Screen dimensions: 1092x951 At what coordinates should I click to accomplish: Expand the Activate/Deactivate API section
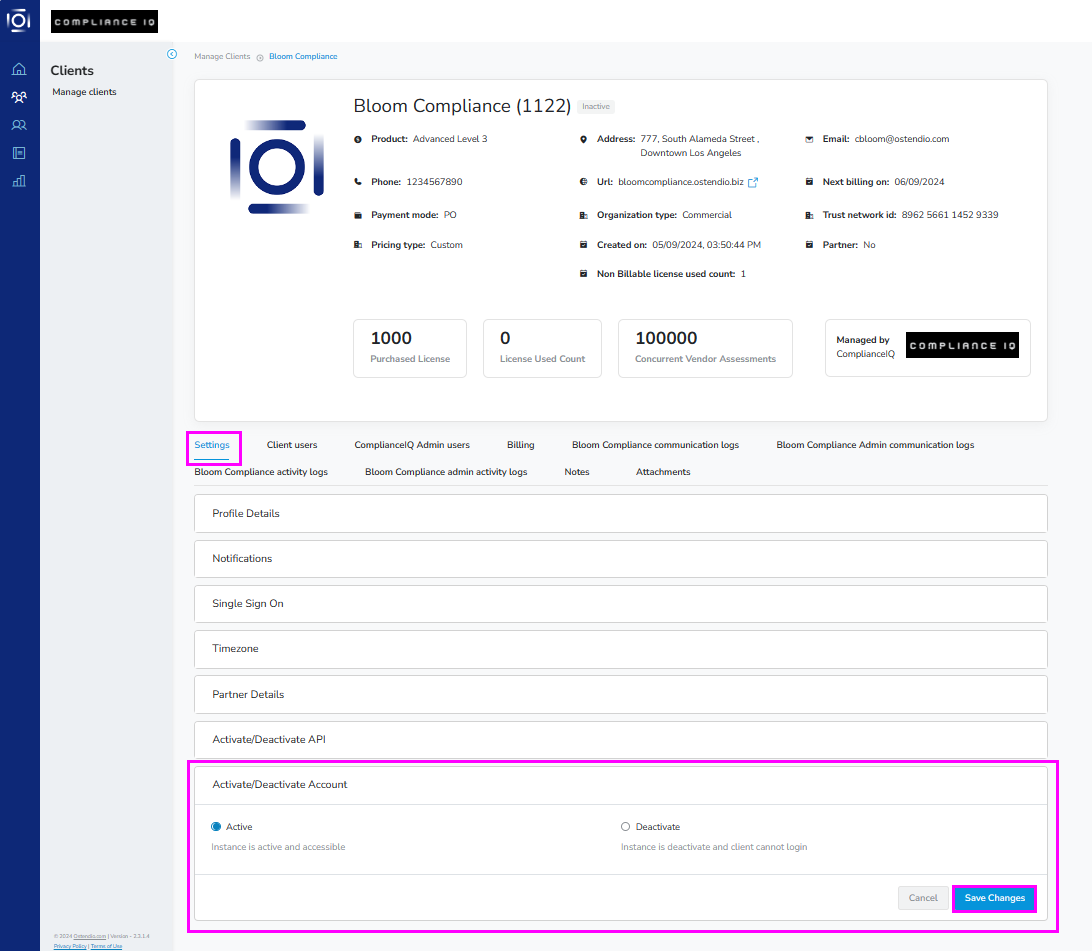[x=621, y=739]
